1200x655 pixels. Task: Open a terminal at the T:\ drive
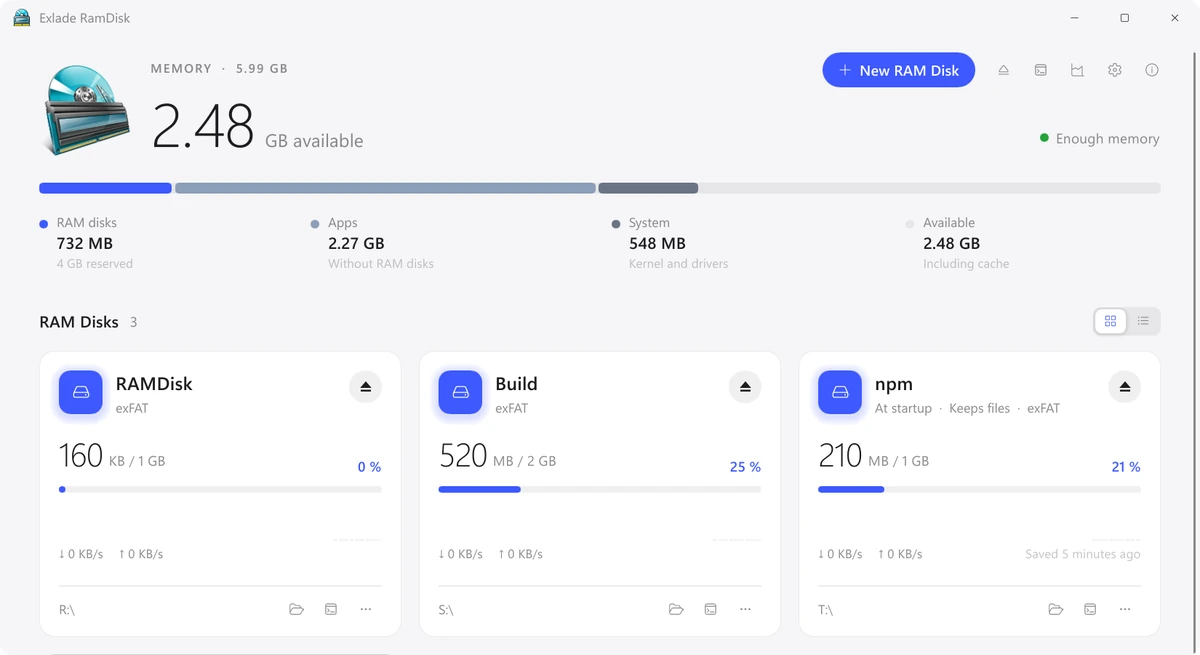pos(1091,609)
